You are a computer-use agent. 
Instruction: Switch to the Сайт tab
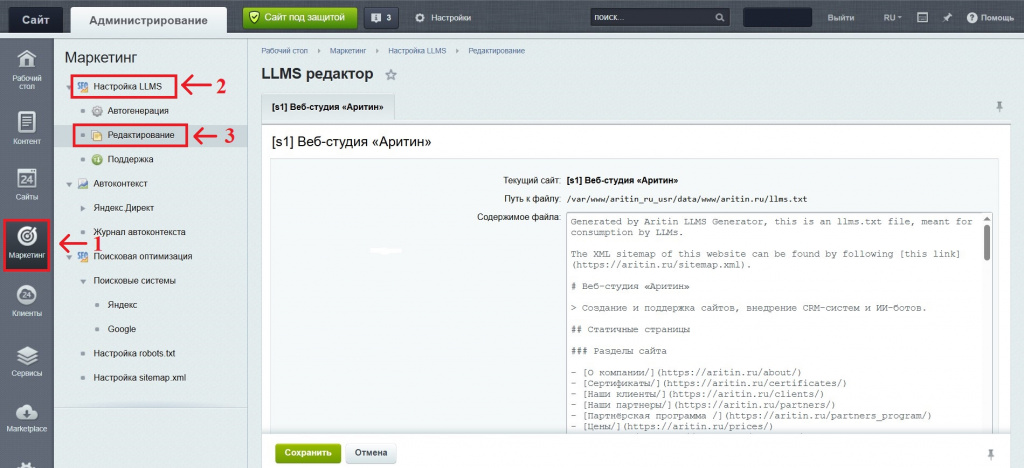click(x=36, y=20)
